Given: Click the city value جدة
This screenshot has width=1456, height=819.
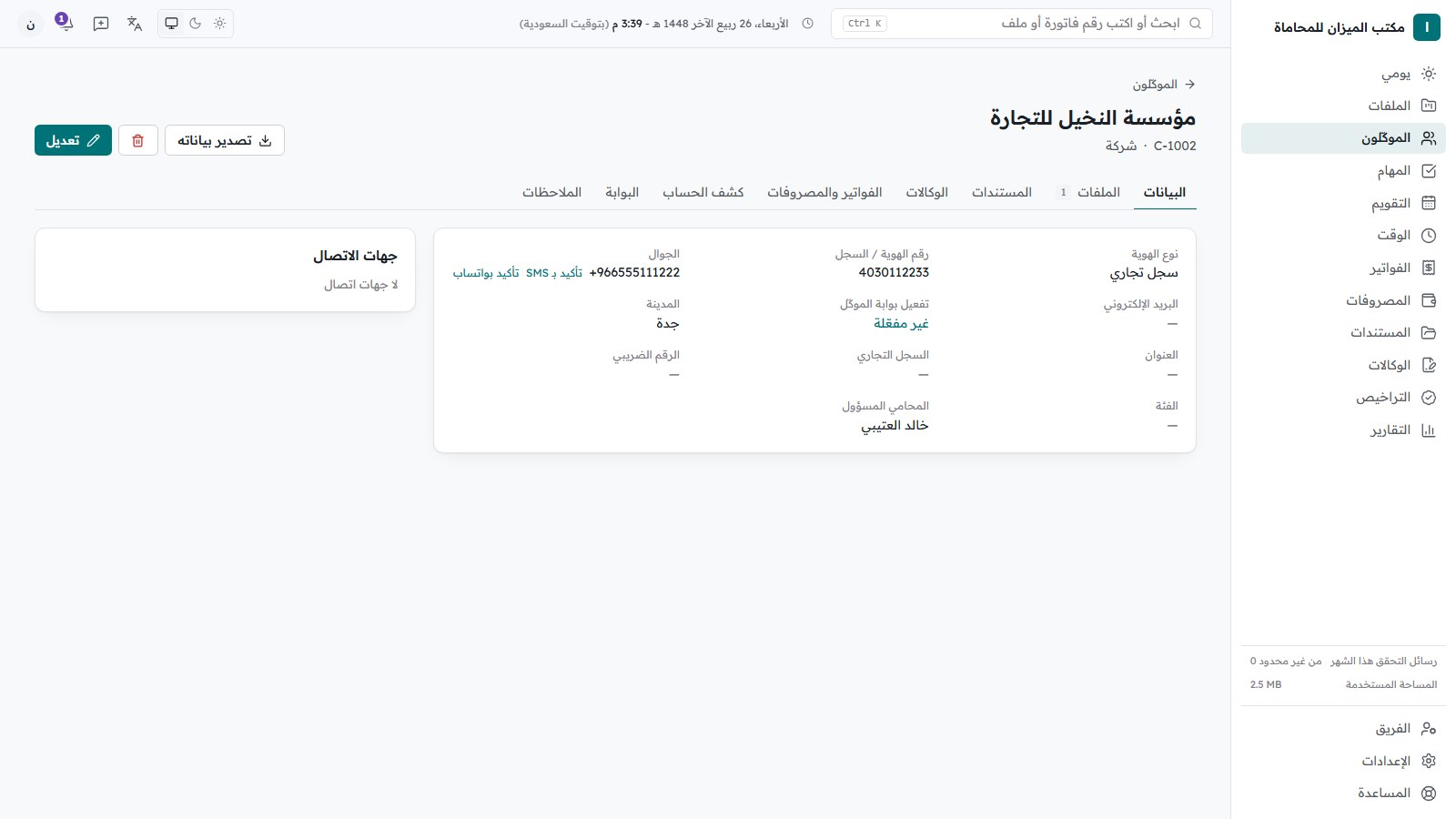Looking at the screenshot, I should (x=668, y=323).
